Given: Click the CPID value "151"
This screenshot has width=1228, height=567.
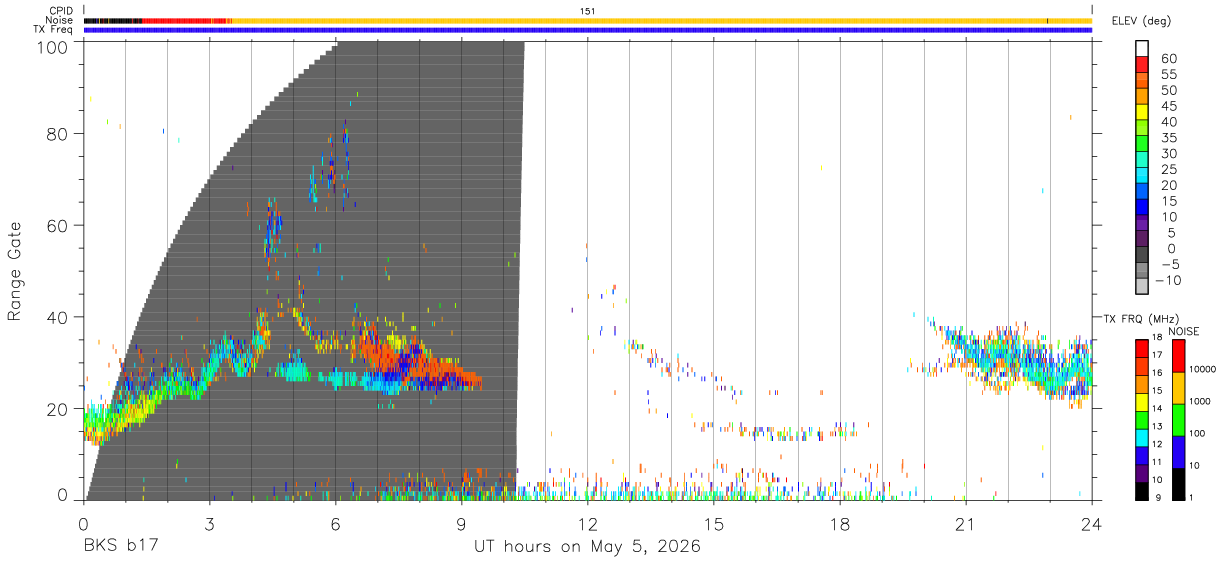Looking at the screenshot, I should [588, 11].
